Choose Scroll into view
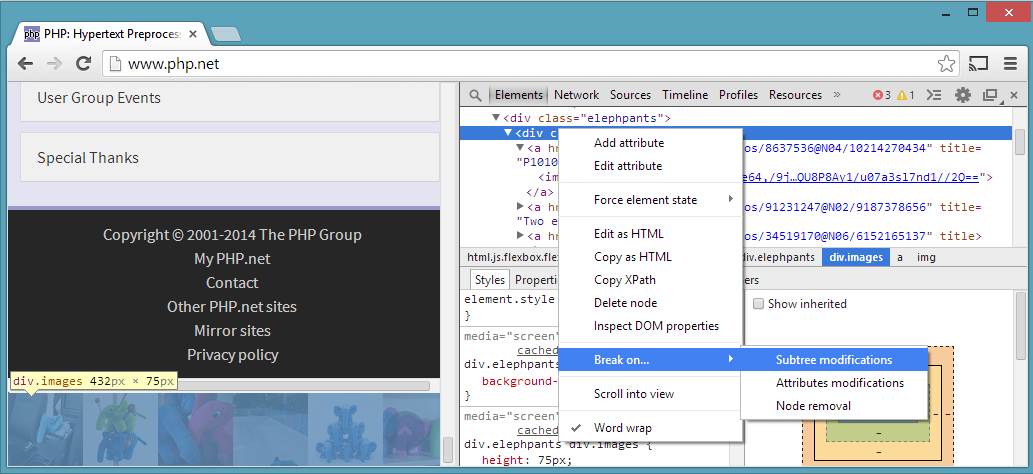Screen dimensions: 1033x474 [x=651, y=394]
